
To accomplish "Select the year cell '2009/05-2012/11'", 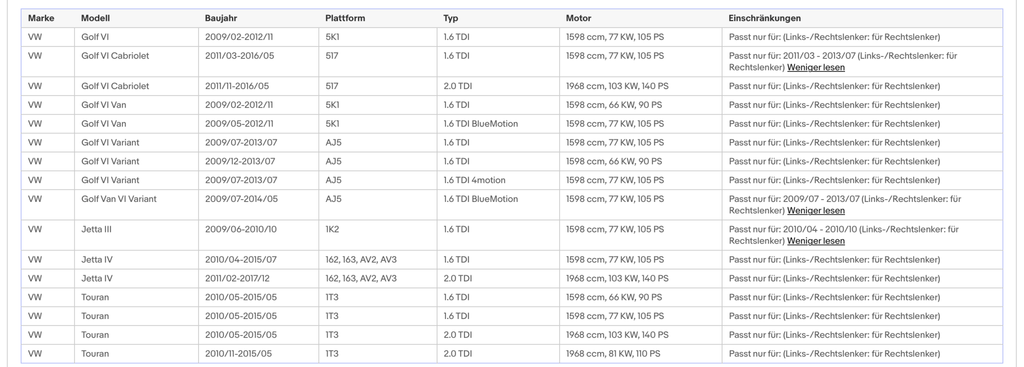I will (239, 123).
